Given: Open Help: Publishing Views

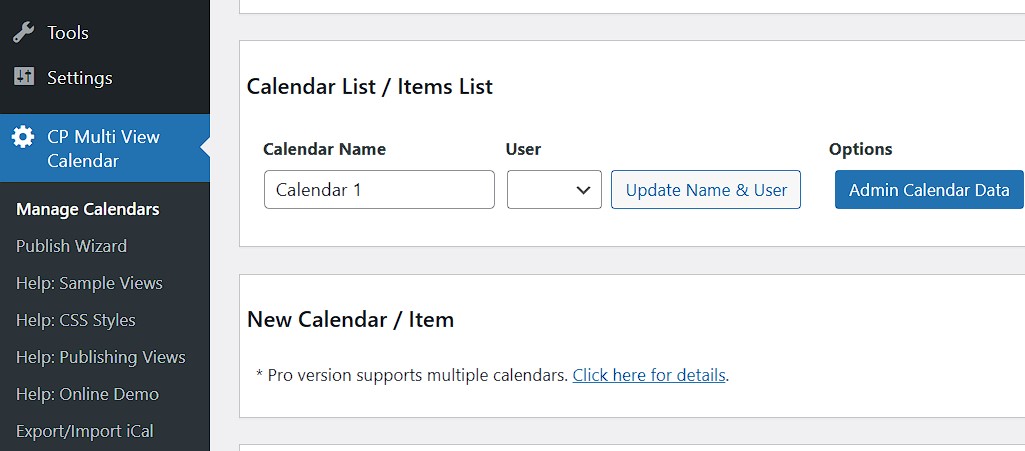Looking at the screenshot, I should coord(101,357).
